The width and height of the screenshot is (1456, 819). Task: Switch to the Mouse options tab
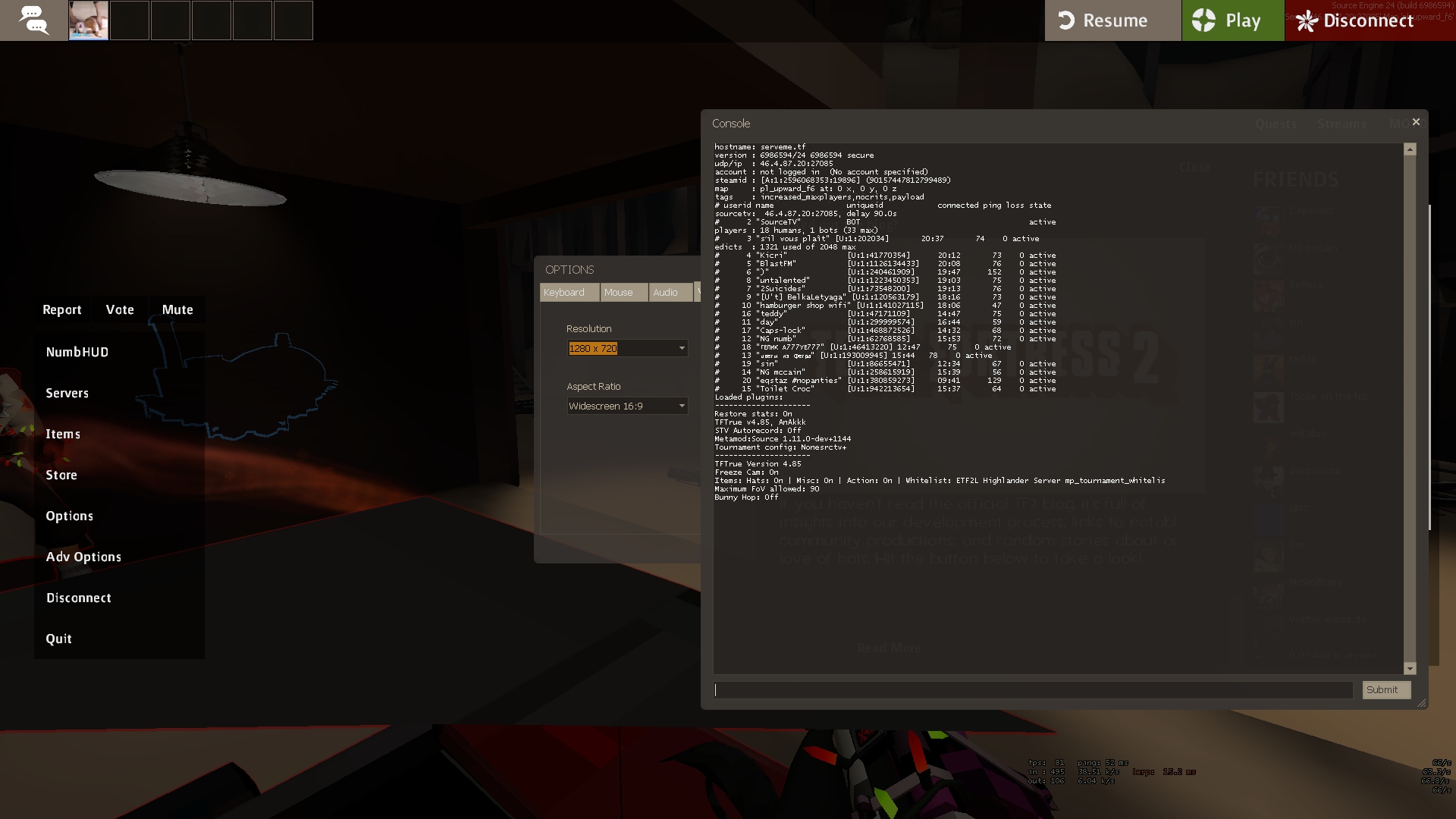[624, 292]
